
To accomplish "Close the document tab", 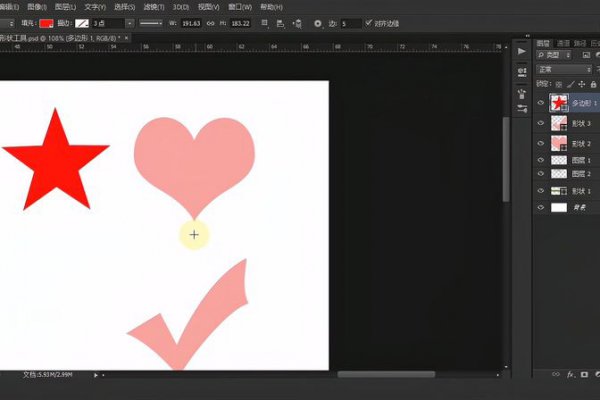I will point(126,38).
